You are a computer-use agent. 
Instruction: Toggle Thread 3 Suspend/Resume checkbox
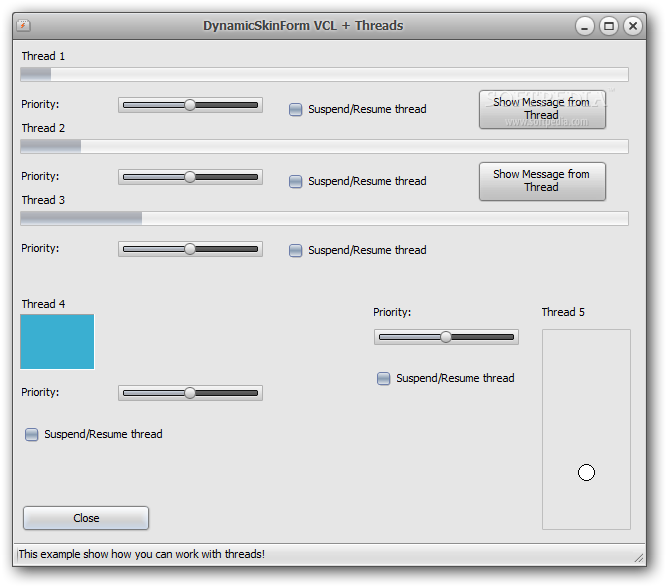click(x=296, y=250)
